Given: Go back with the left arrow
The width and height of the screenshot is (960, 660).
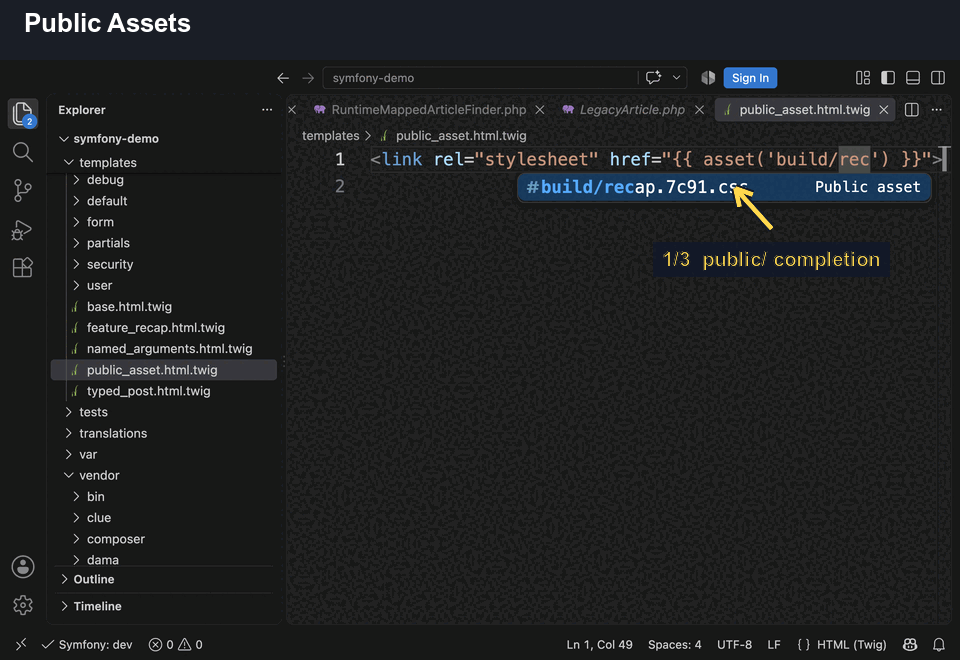Looking at the screenshot, I should point(283,78).
